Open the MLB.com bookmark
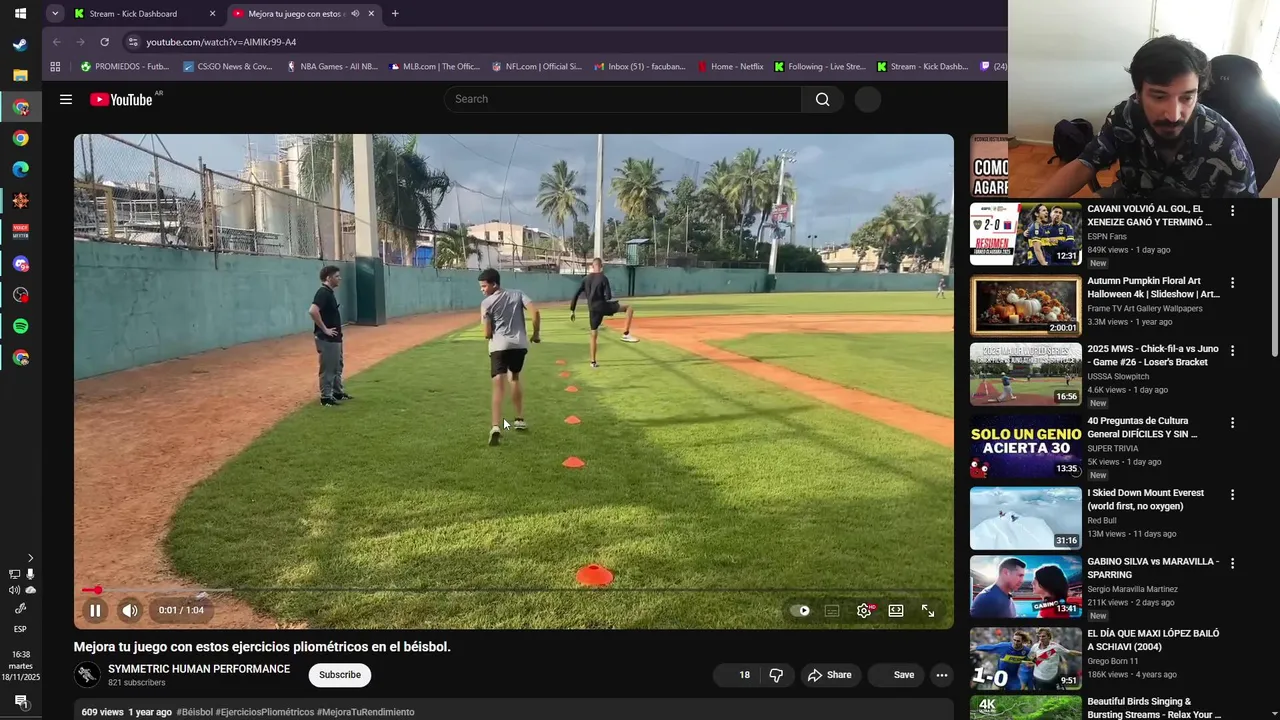Image resolution: width=1280 pixels, height=720 pixels. tap(435, 67)
